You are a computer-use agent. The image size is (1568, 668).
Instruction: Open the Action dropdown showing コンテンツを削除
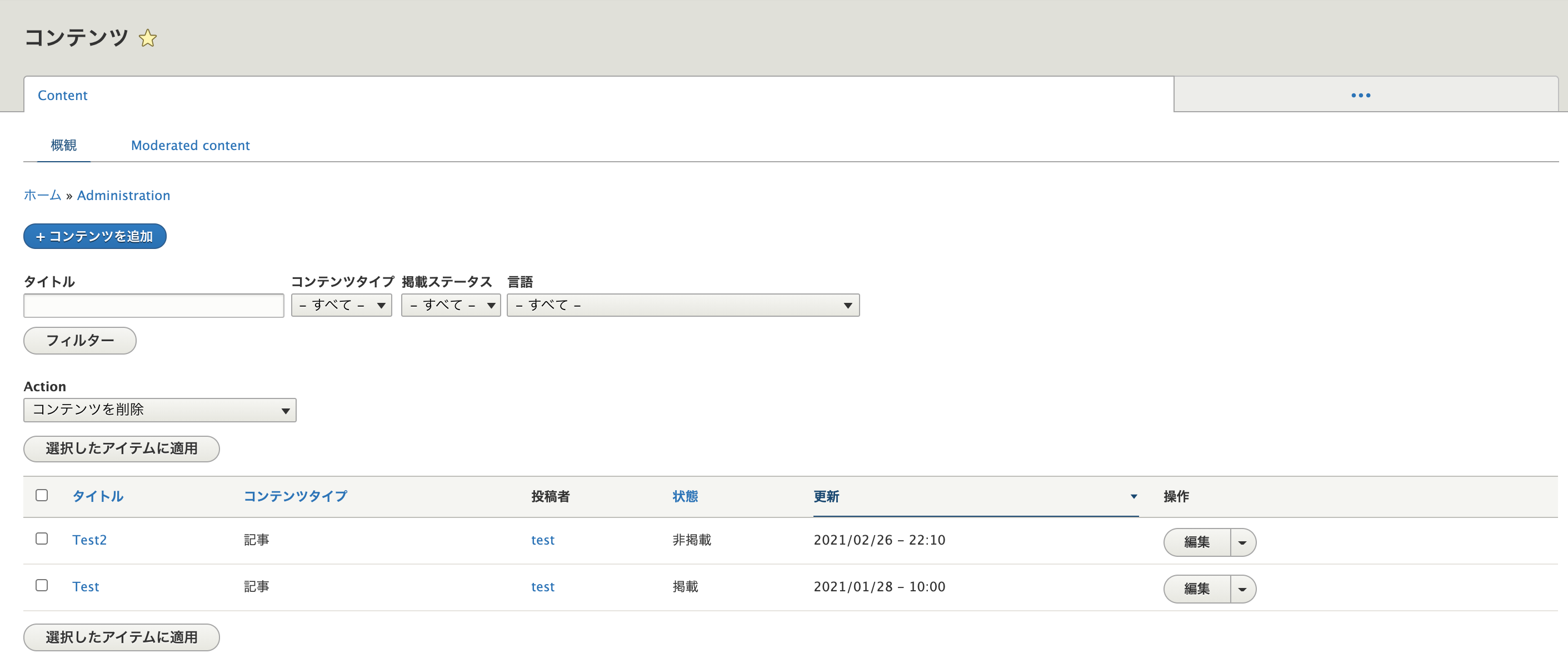click(x=159, y=410)
